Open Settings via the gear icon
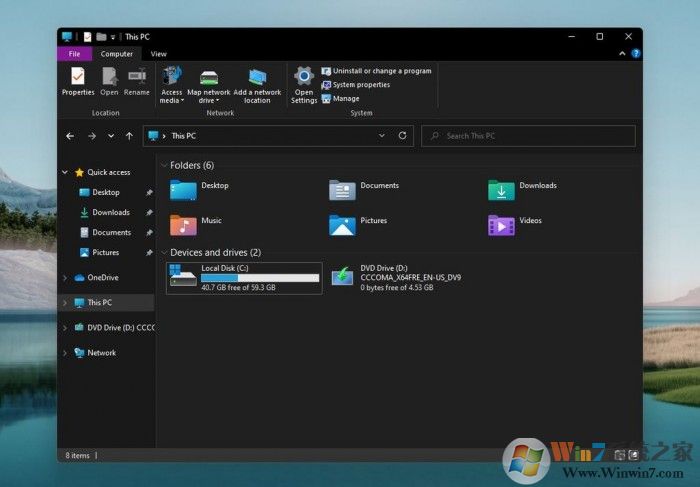The width and height of the screenshot is (700, 487). pos(304,77)
